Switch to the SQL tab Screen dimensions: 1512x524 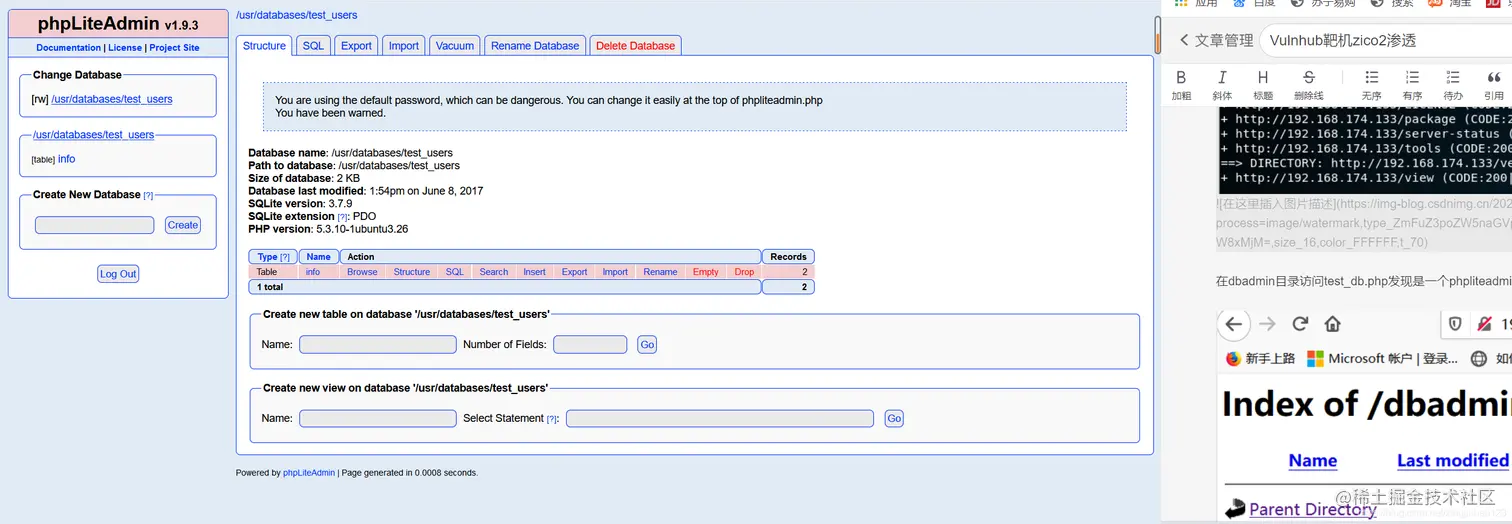point(314,45)
